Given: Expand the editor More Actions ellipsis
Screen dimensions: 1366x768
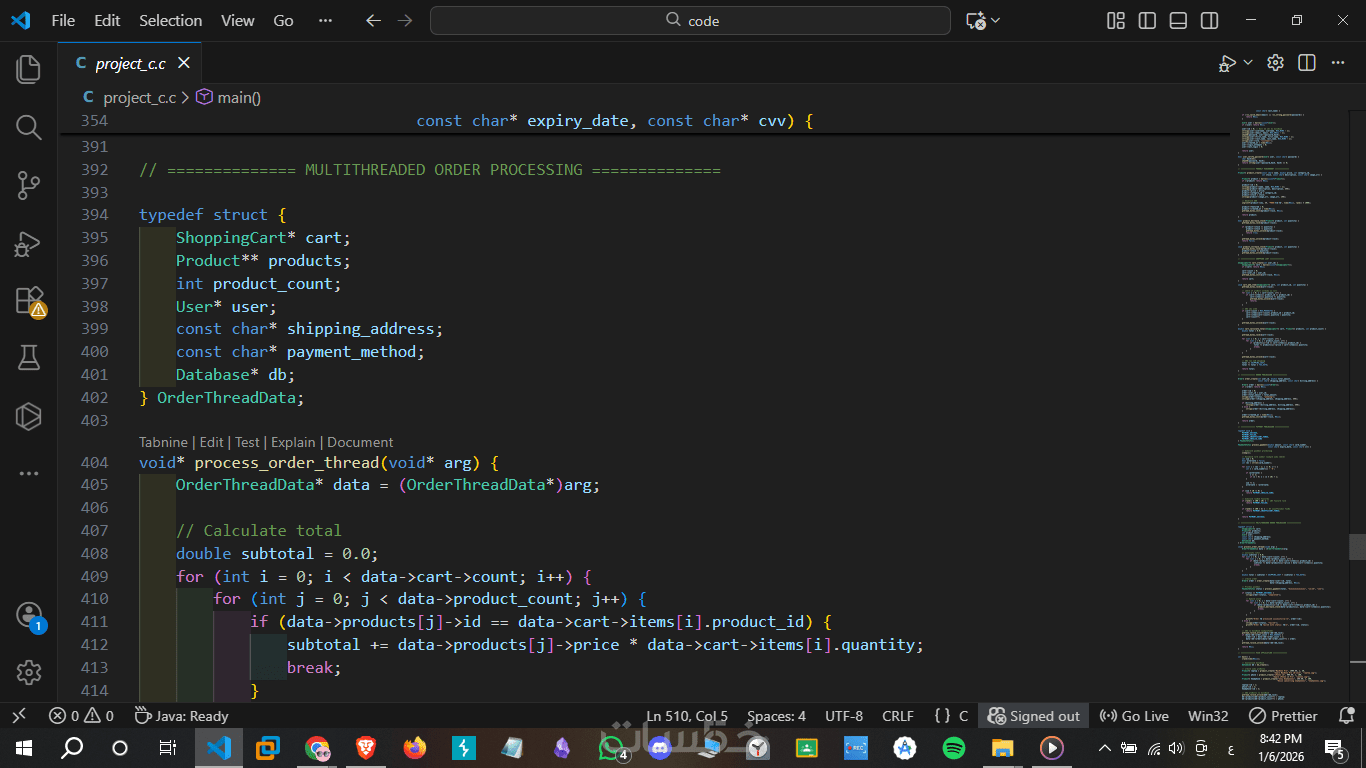Looking at the screenshot, I should (1338, 63).
